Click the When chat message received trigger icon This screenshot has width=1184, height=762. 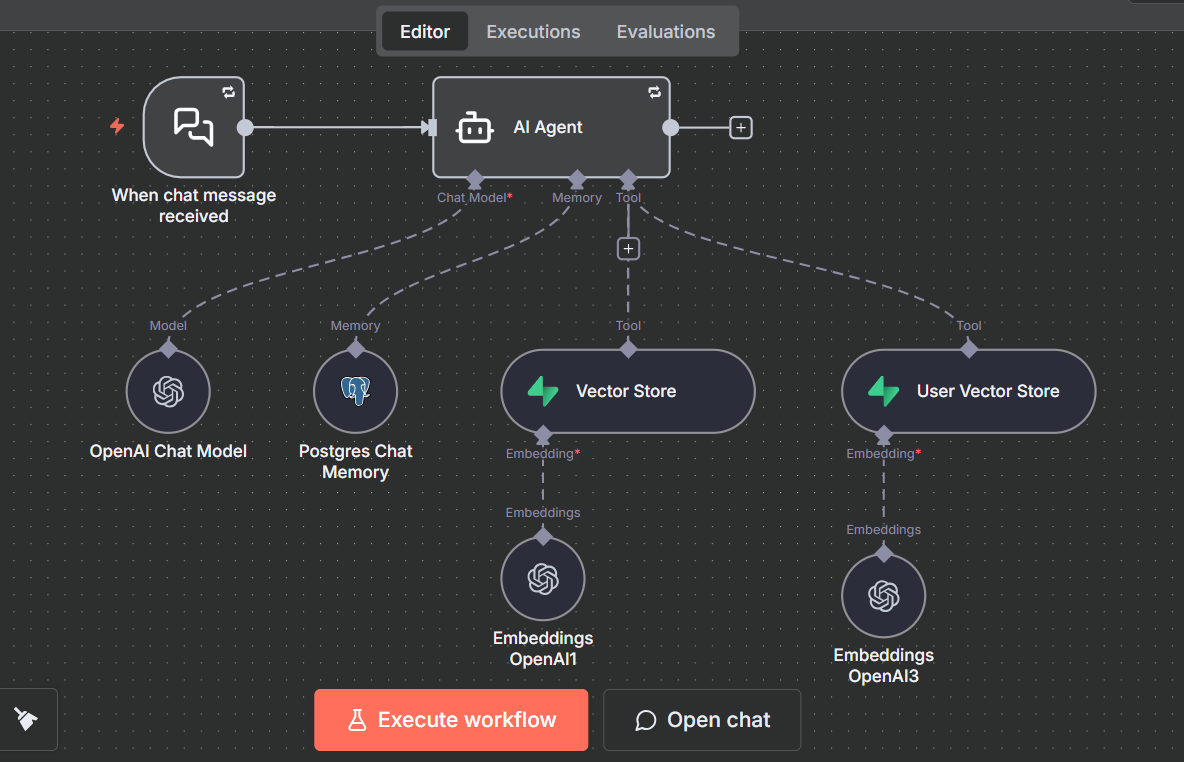pos(194,127)
